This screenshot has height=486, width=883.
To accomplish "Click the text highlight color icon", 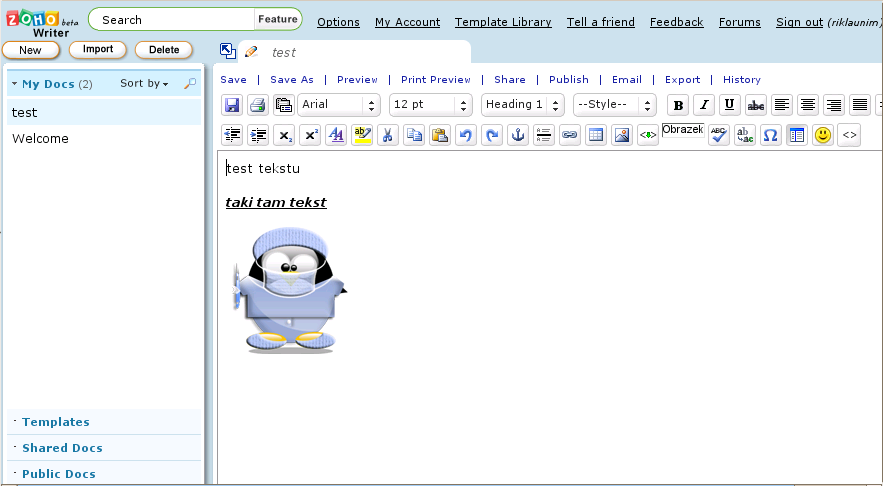I will coord(362,135).
